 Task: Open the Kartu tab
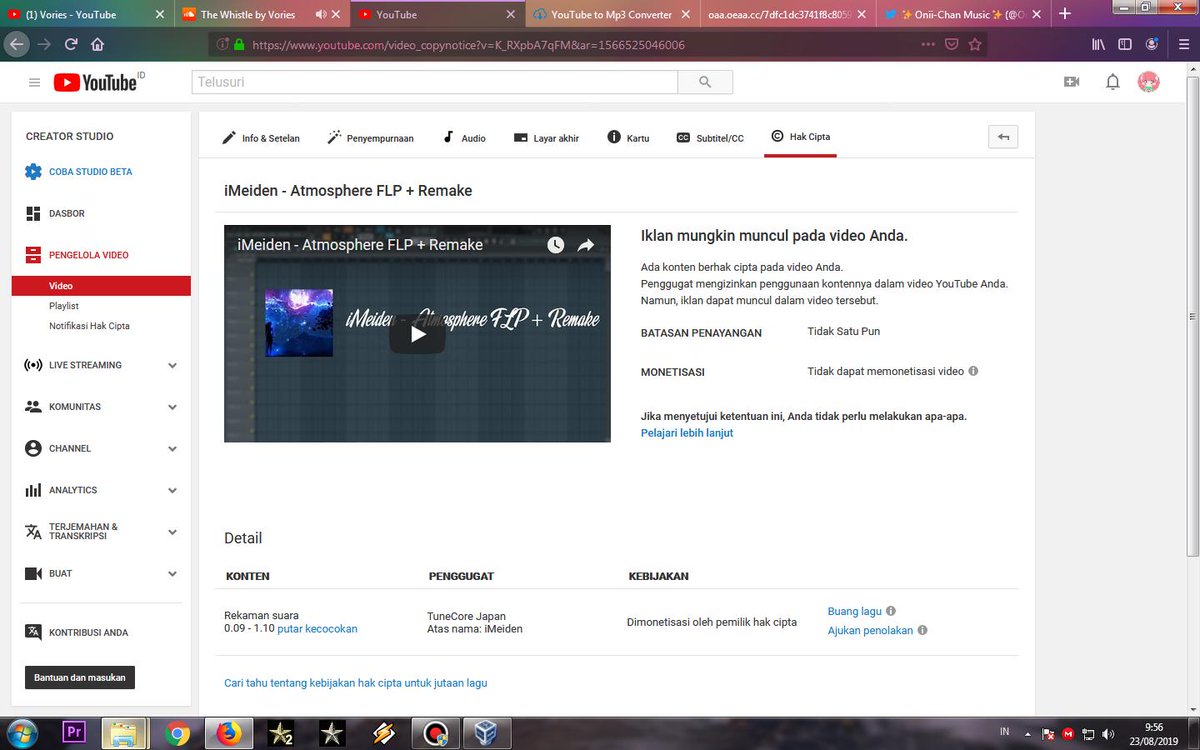(628, 138)
